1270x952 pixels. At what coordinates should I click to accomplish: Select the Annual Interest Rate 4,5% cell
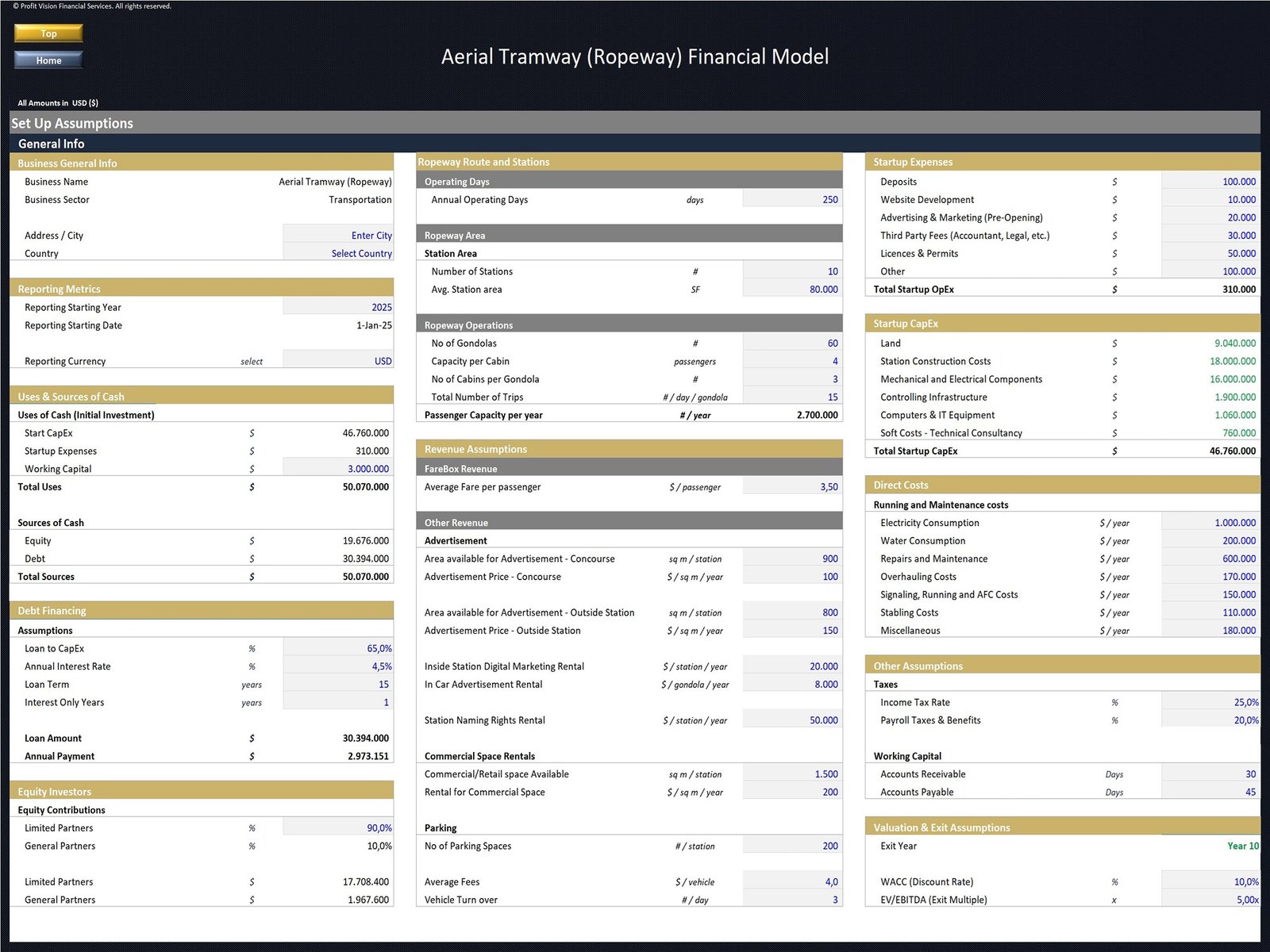point(338,666)
